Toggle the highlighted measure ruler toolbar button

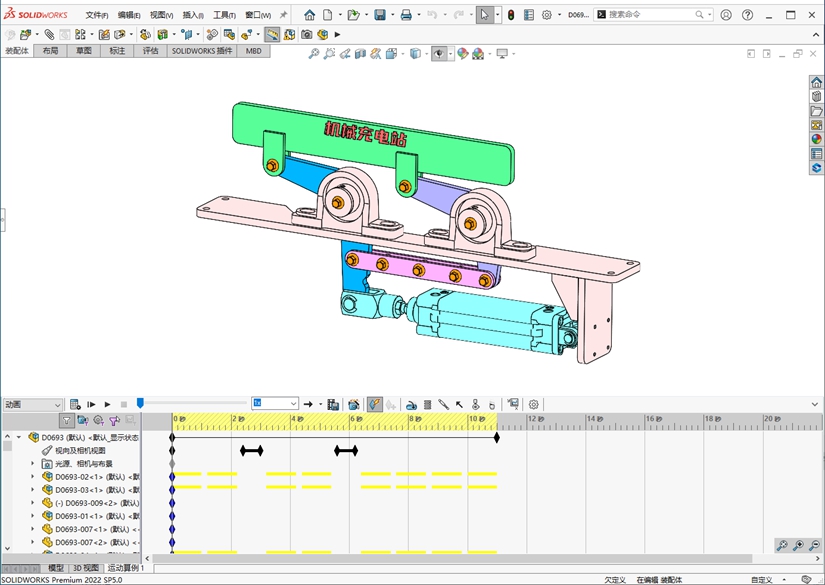coord(272,35)
